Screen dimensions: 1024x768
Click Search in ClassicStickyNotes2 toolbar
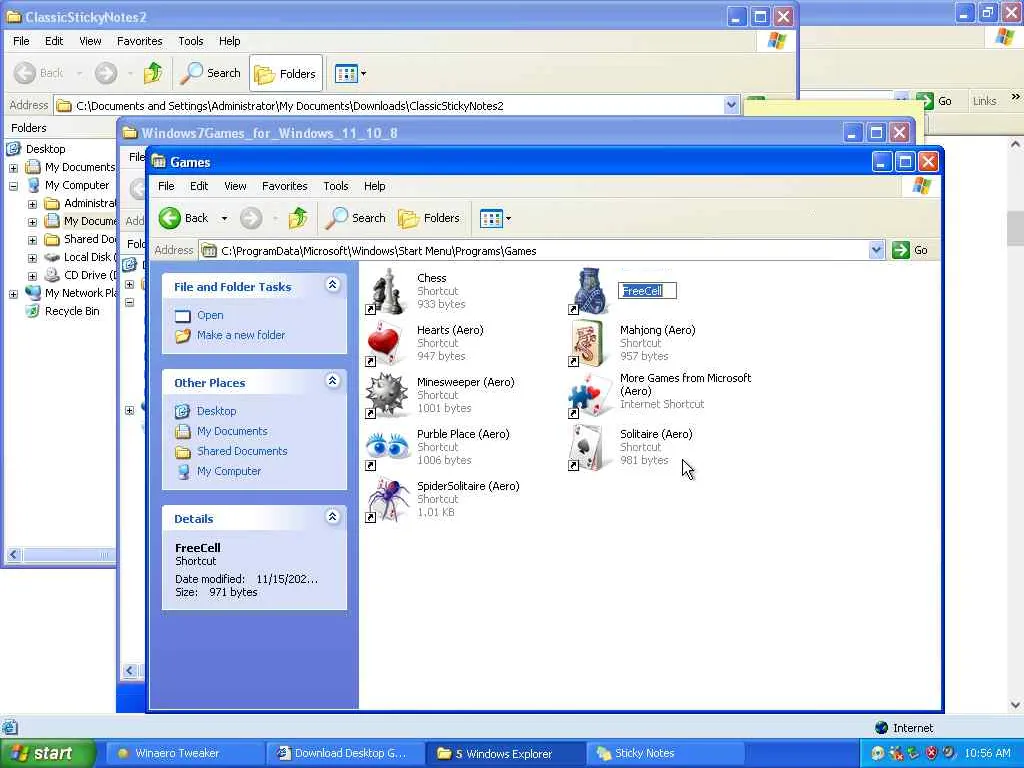point(211,73)
